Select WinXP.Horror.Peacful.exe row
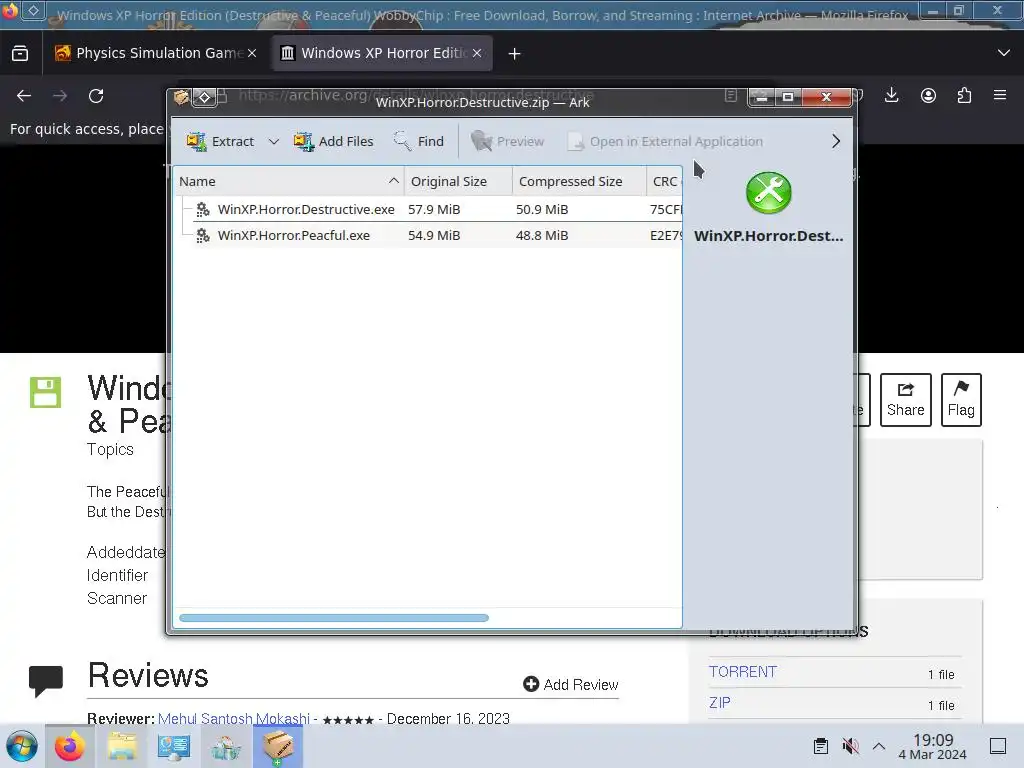This screenshot has height=768, width=1024. click(428, 235)
